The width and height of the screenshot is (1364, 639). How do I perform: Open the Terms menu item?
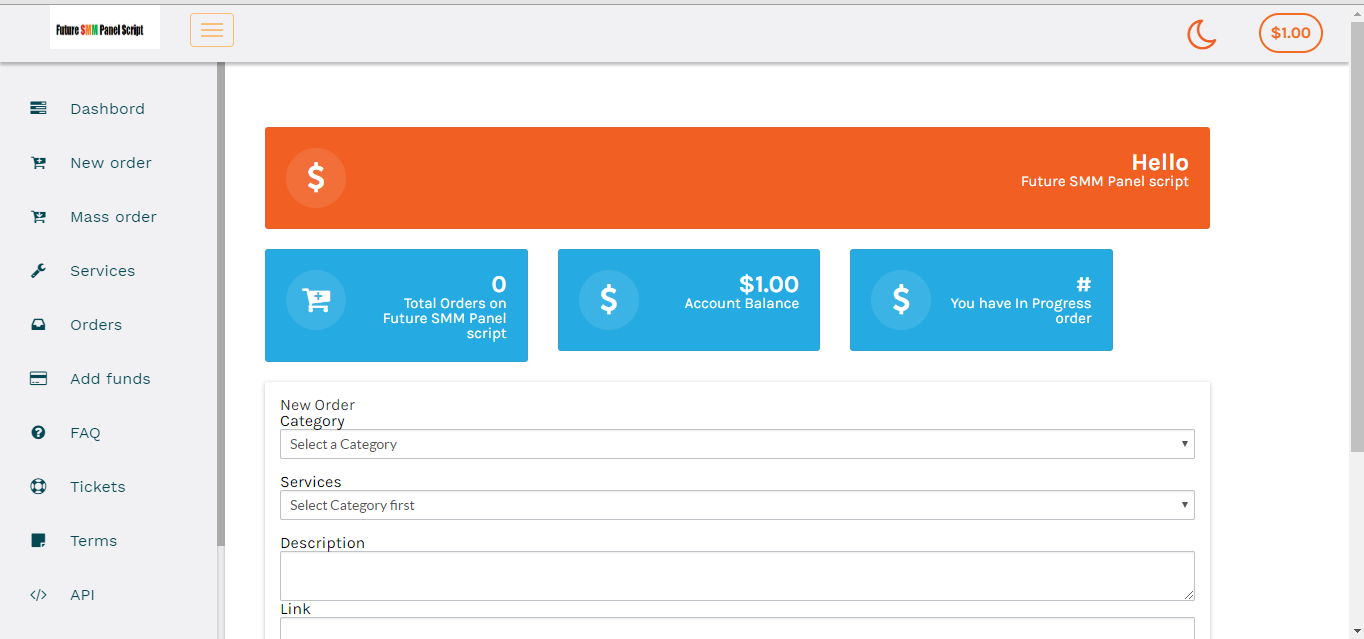tap(93, 541)
